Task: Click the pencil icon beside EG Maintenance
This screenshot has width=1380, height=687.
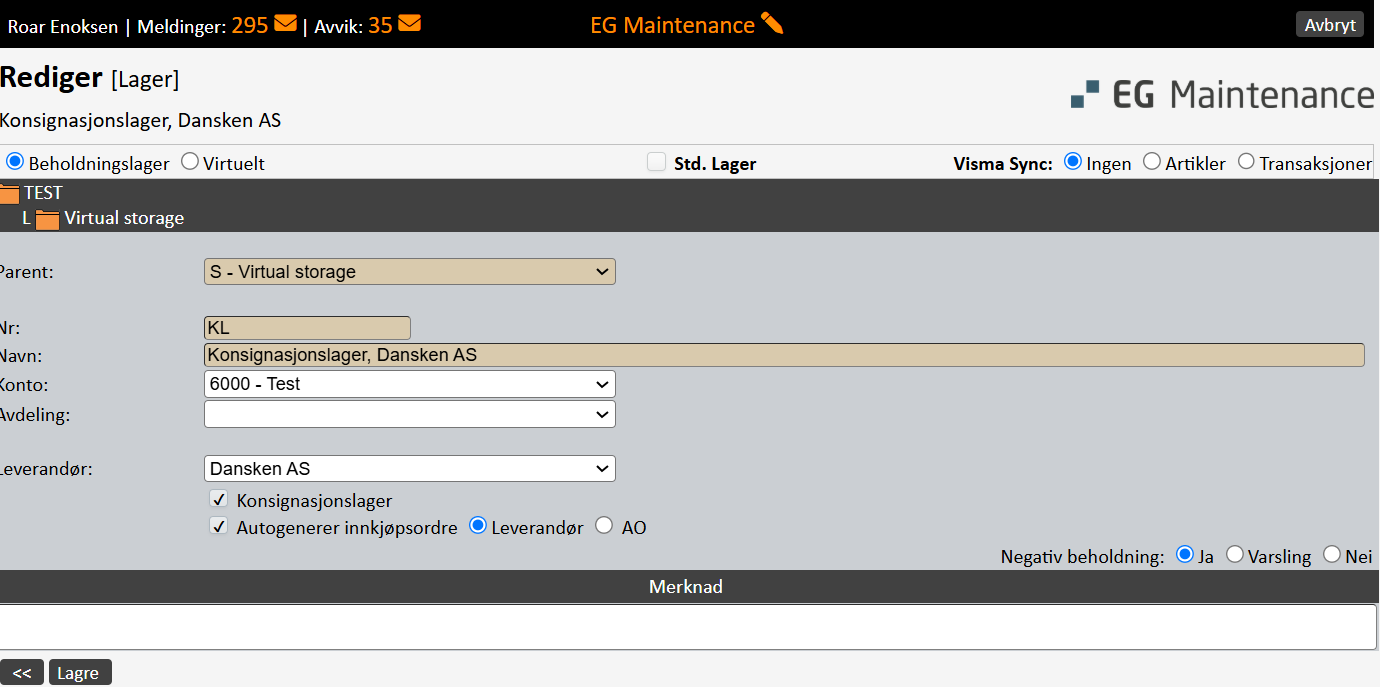Action: click(x=772, y=23)
